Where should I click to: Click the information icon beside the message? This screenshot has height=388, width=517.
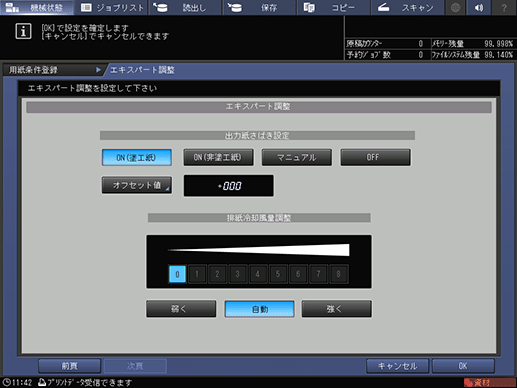(23, 31)
